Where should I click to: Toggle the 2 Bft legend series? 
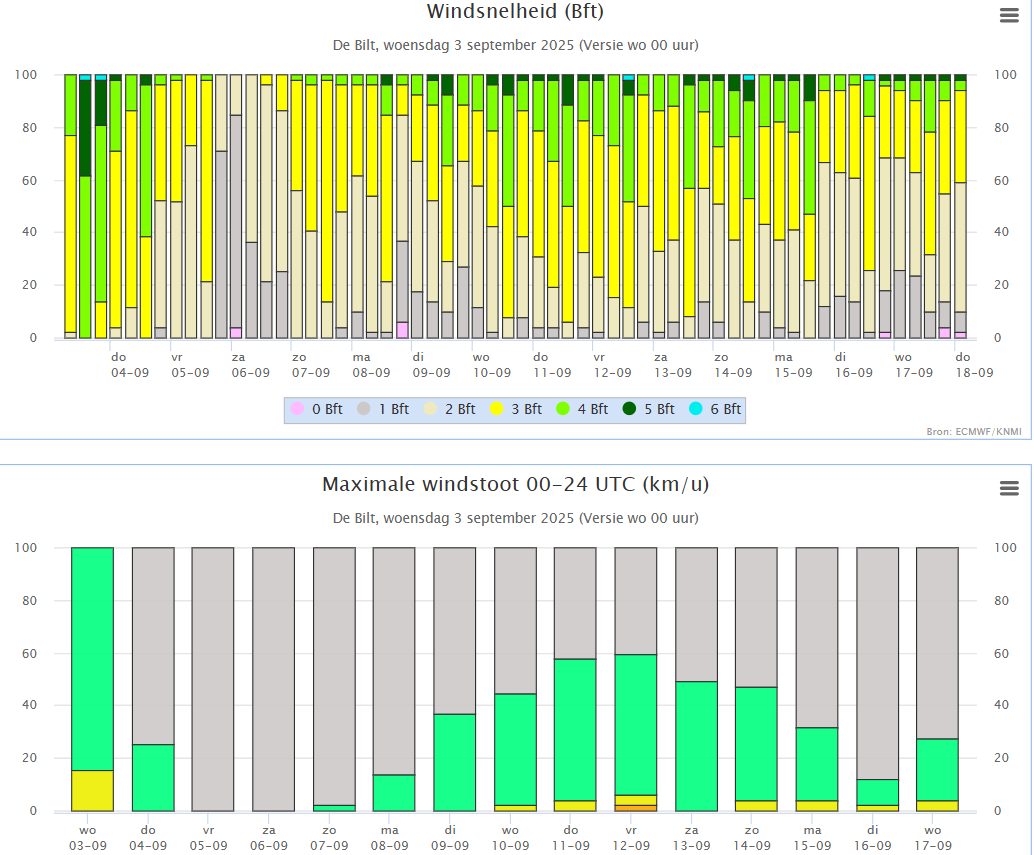point(450,409)
